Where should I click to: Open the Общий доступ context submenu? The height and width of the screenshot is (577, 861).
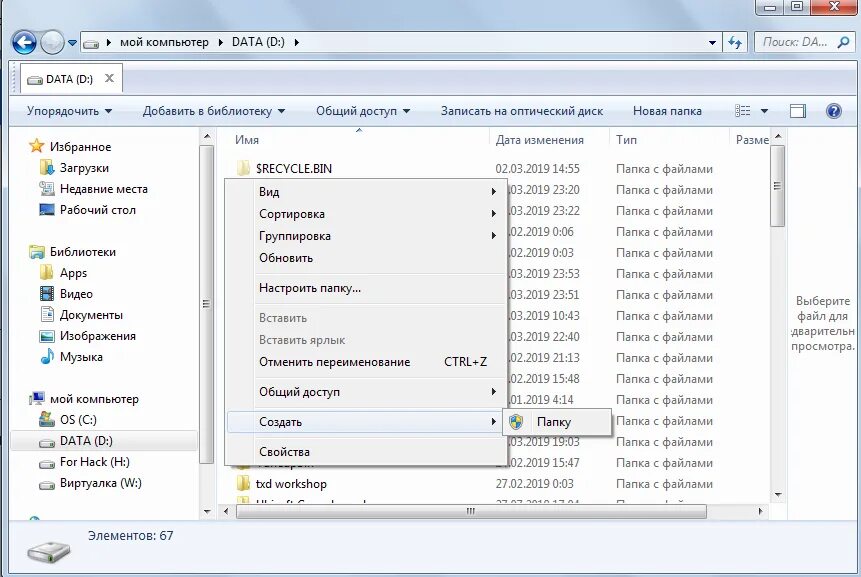[x=366, y=391]
